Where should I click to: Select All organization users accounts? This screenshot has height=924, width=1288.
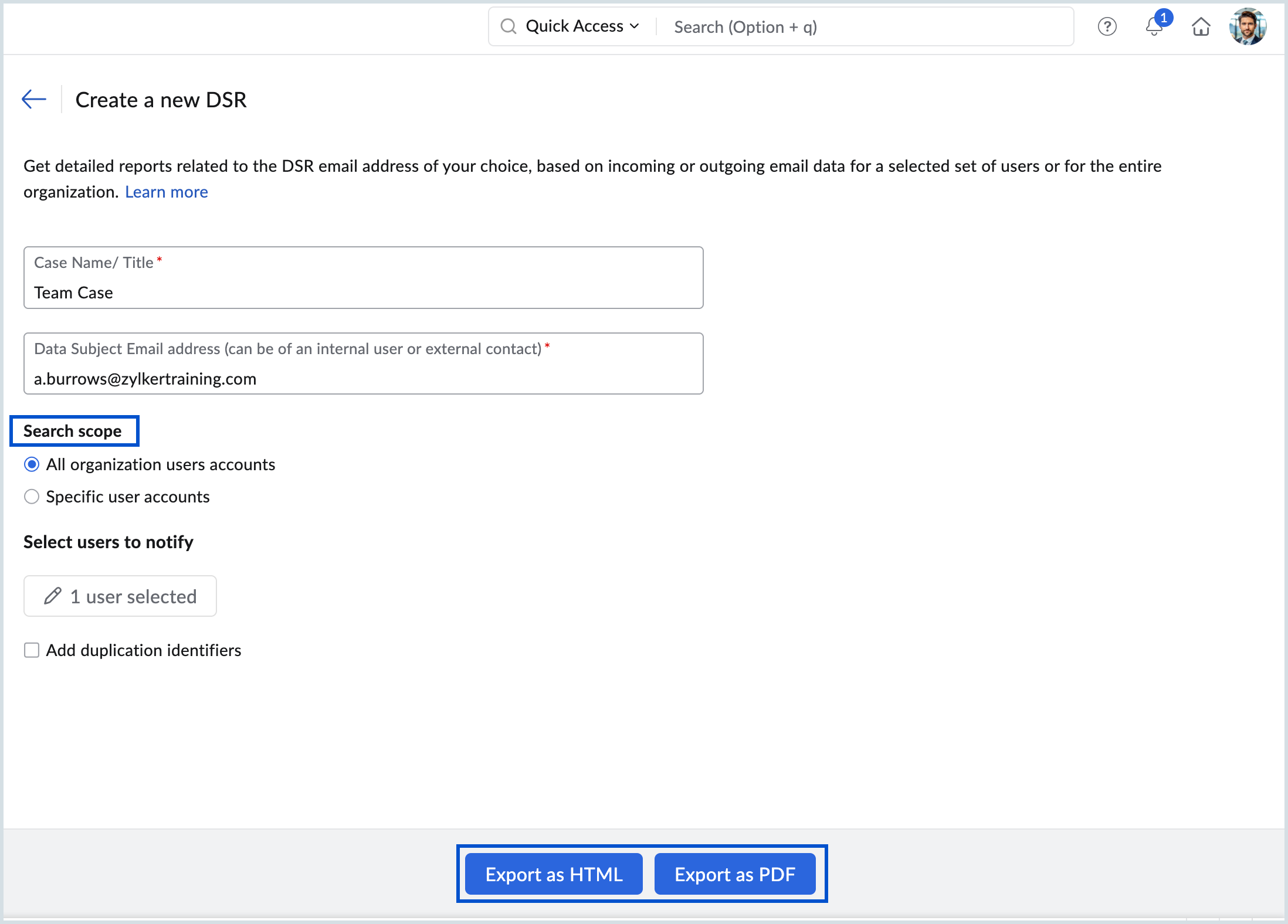(32, 464)
